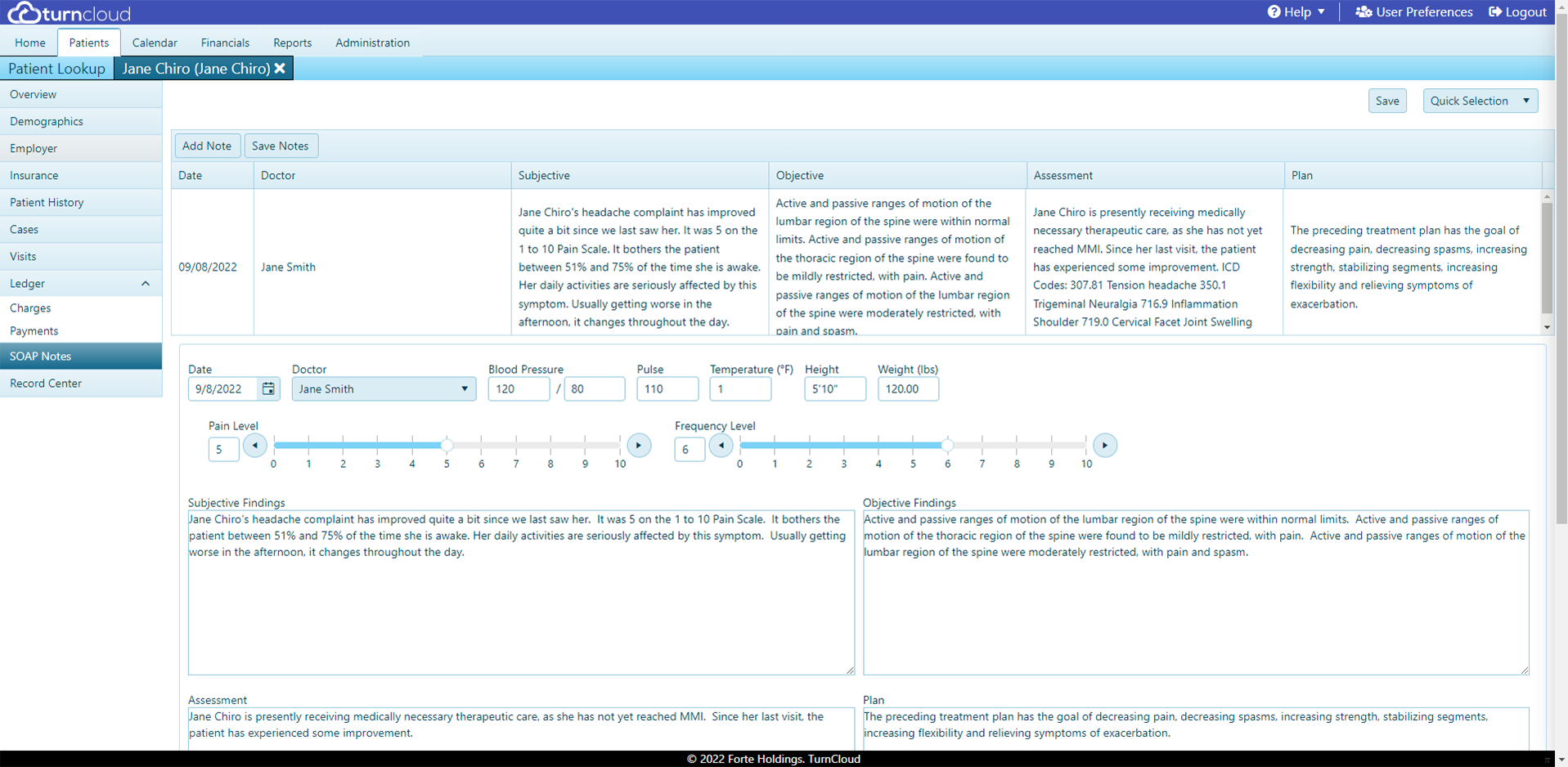Open the date picker calendar icon
Image resolution: width=1568 pixels, height=767 pixels.
[268, 389]
